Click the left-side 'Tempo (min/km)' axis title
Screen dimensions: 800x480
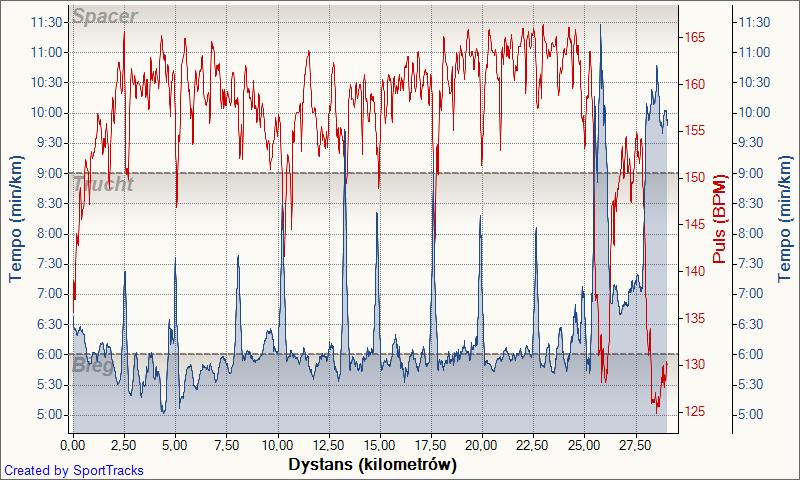click(15, 220)
